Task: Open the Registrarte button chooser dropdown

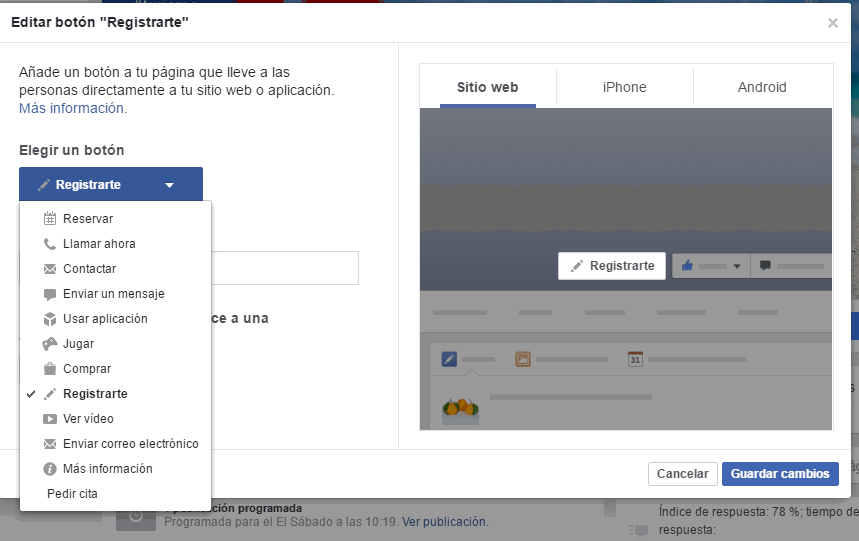Action: click(111, 185)
